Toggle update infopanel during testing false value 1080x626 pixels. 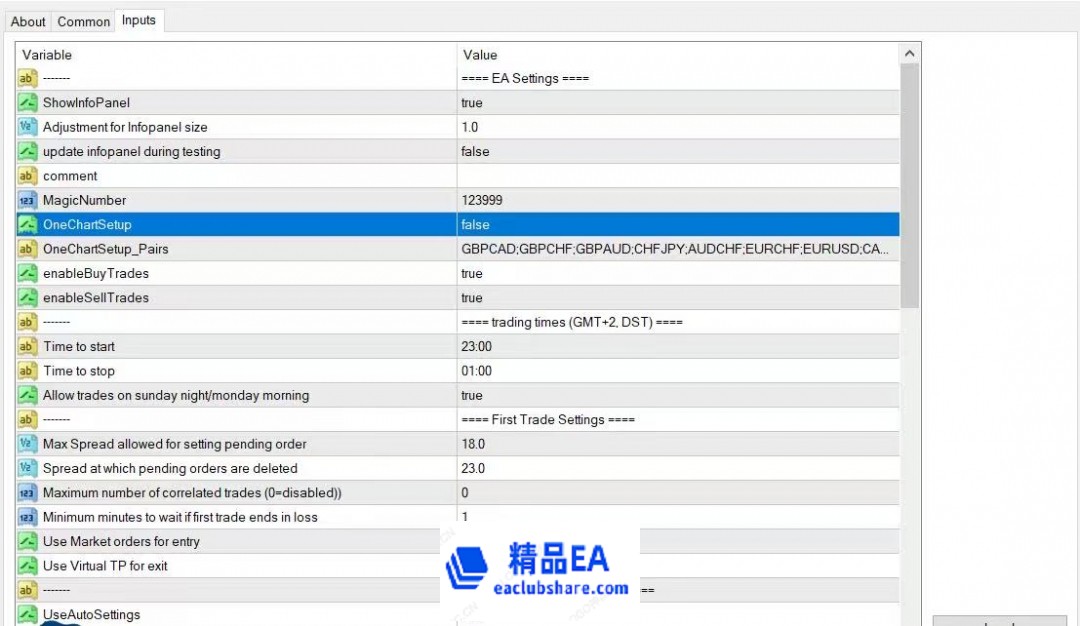coord(677,151)
